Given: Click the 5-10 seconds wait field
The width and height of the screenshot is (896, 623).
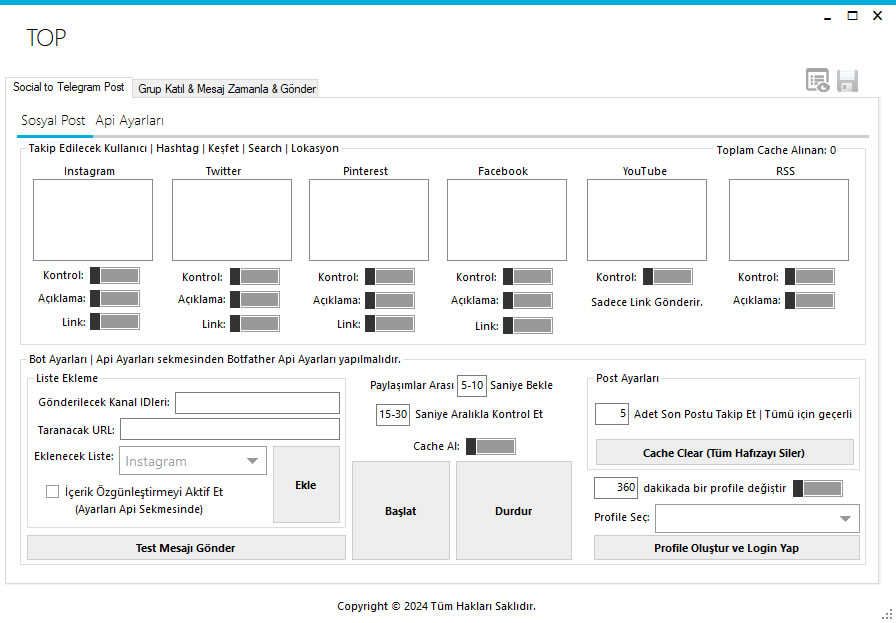Looking at the screenshot, I should click(472, 385).
